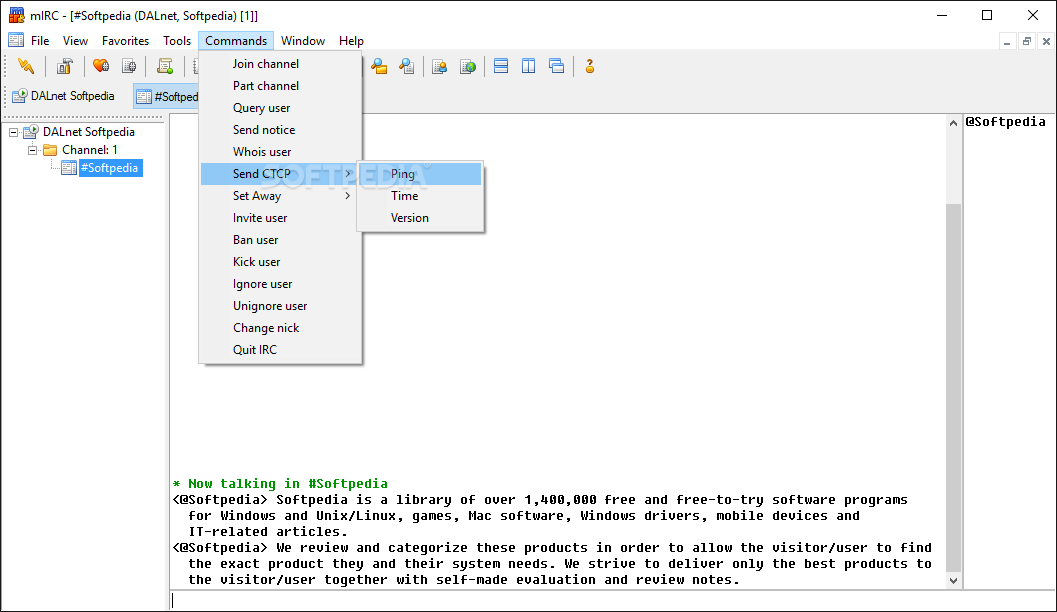This screenshot has width=1057, height=612.
Task: Restore the inner channel window
Action: [1027, 42]
